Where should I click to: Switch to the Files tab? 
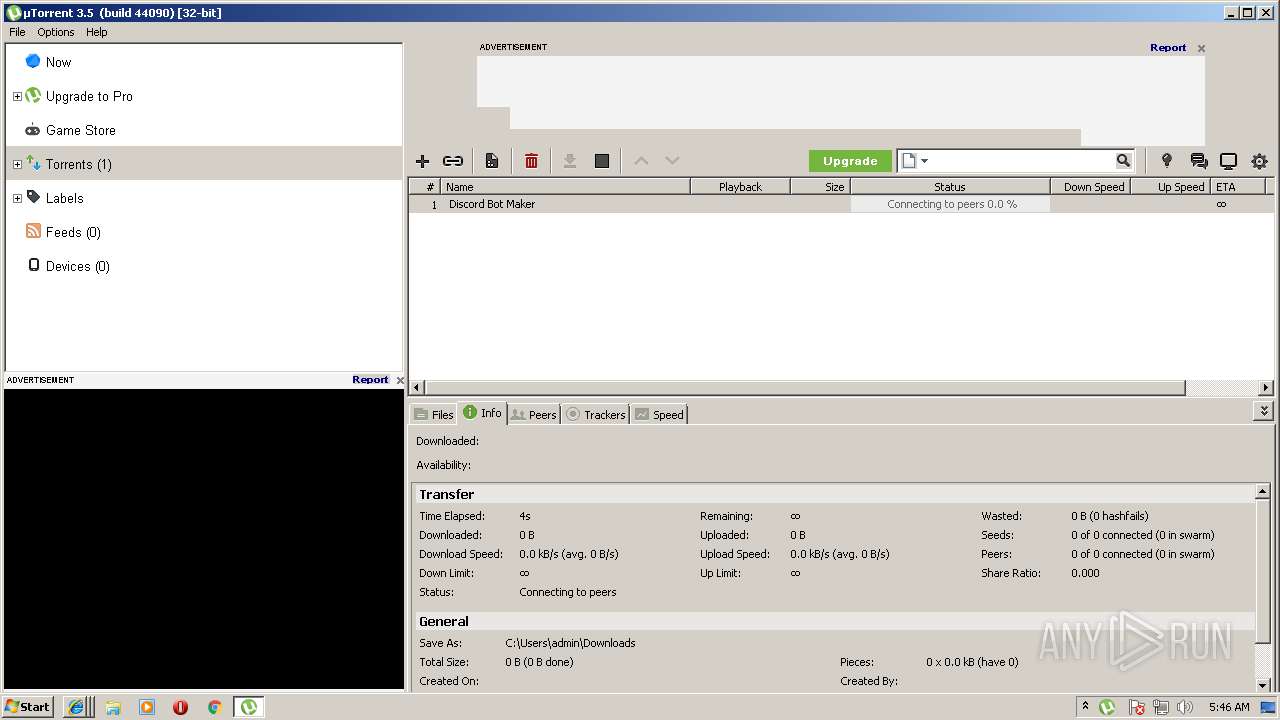tap(434, 414)
